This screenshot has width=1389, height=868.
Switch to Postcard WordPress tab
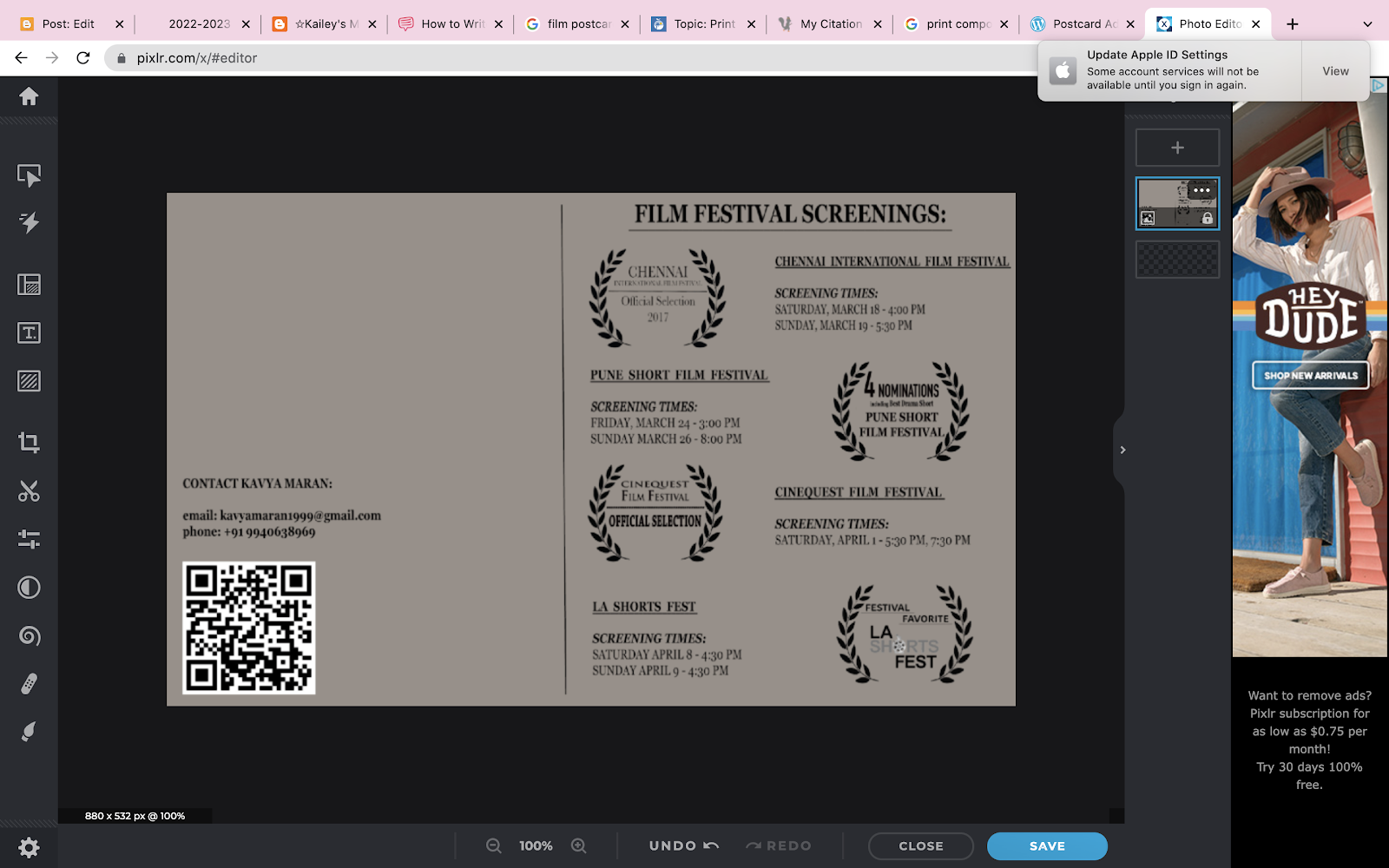coord(1084,24)
